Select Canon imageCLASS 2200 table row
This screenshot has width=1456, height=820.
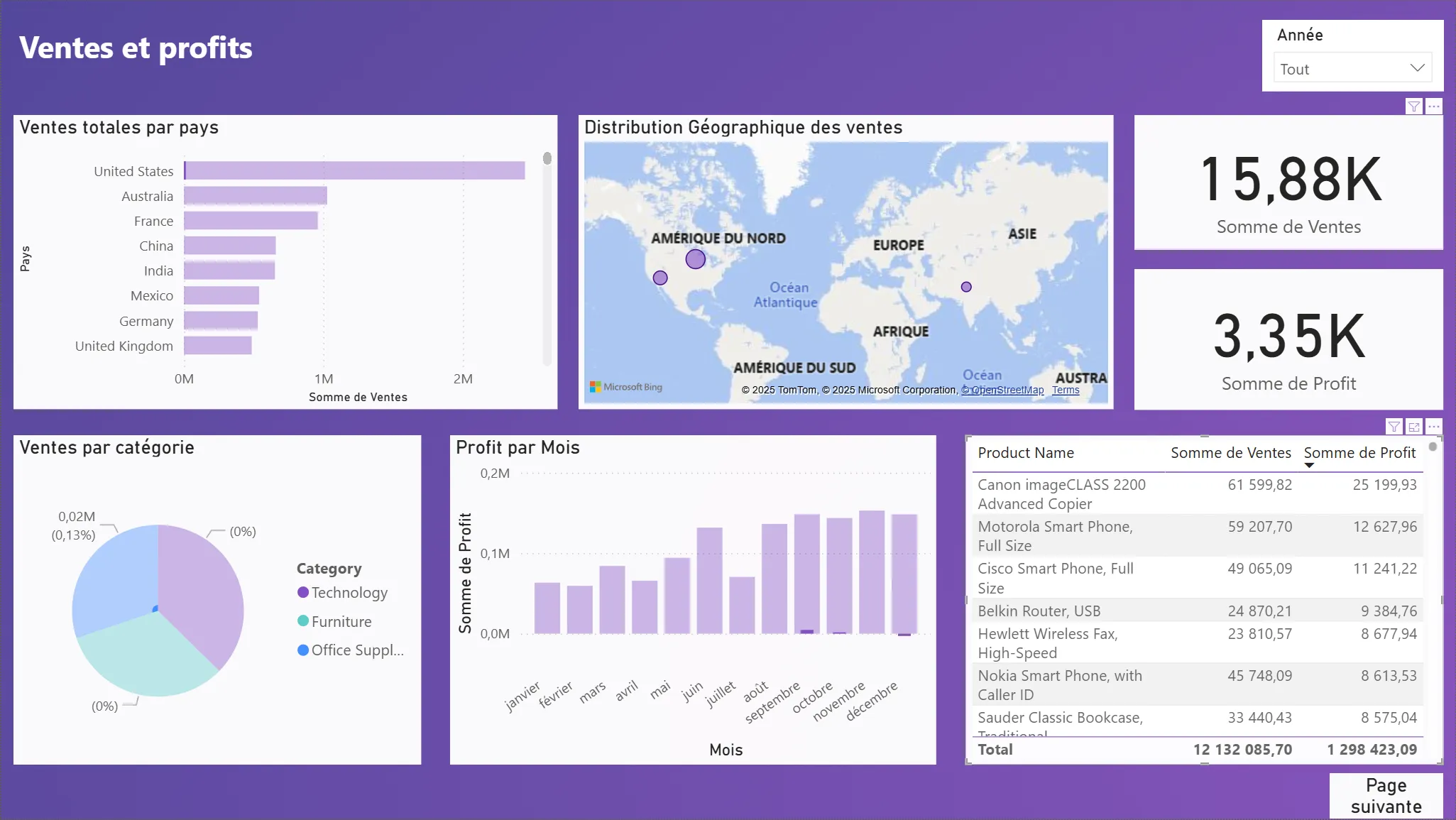[x=1061, y=493]
